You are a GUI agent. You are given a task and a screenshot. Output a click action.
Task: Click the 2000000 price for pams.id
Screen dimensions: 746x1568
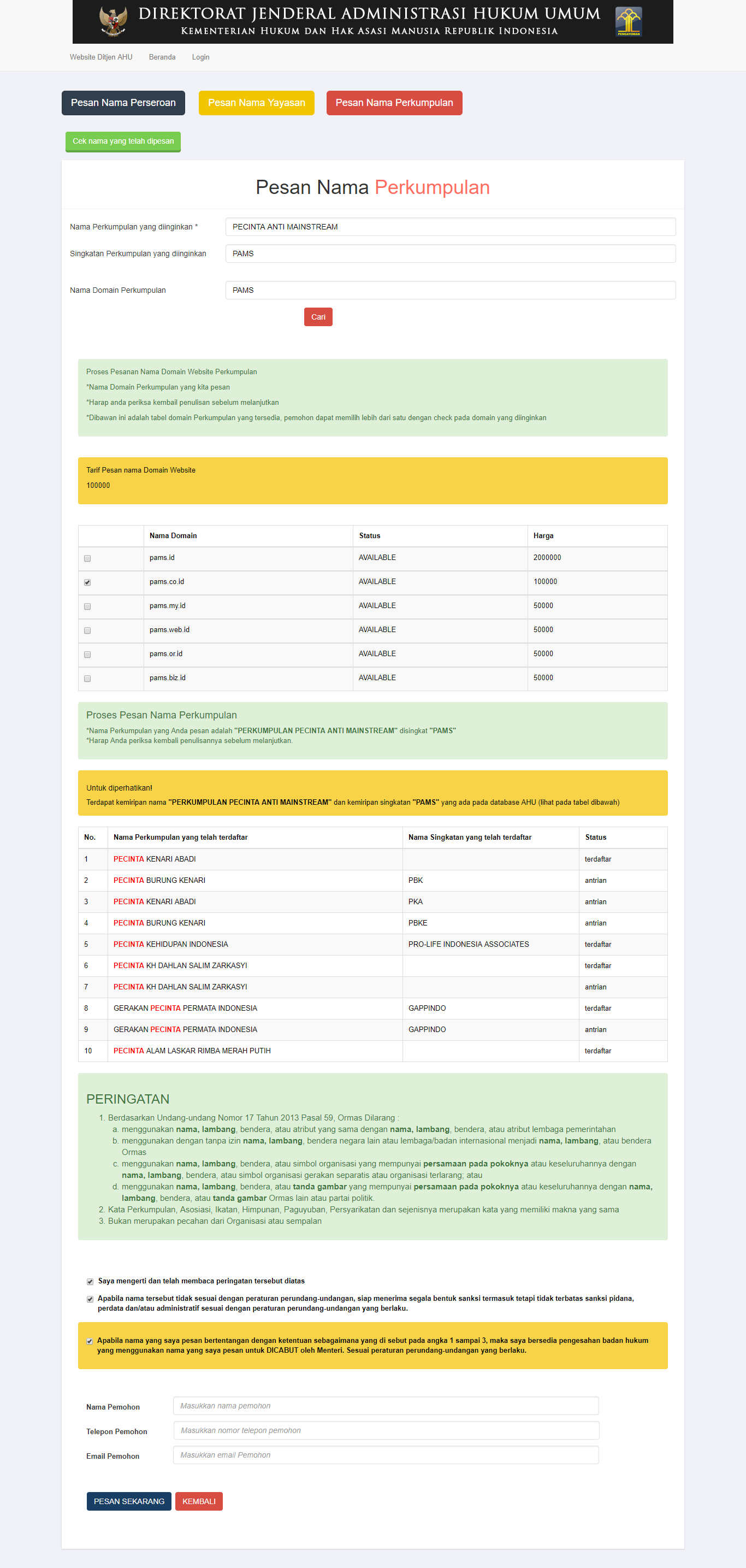click(547, 558)
